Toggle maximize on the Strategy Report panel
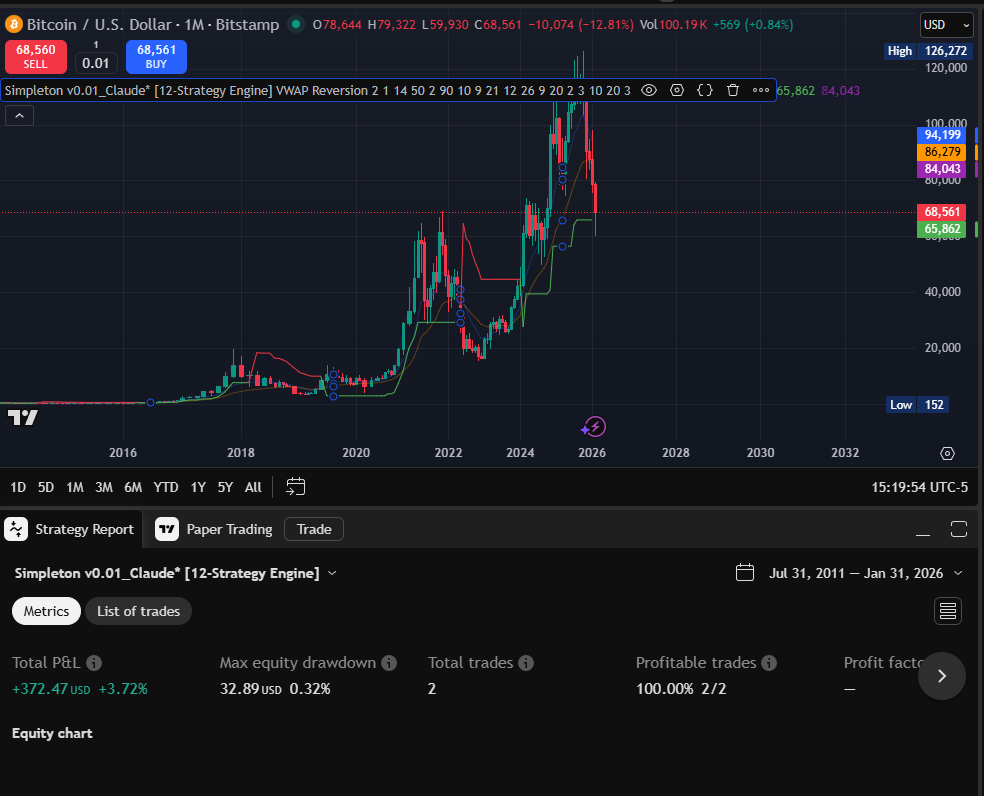Image resolution: width=984 pixels, height=796 pixels. coord(958,530)
